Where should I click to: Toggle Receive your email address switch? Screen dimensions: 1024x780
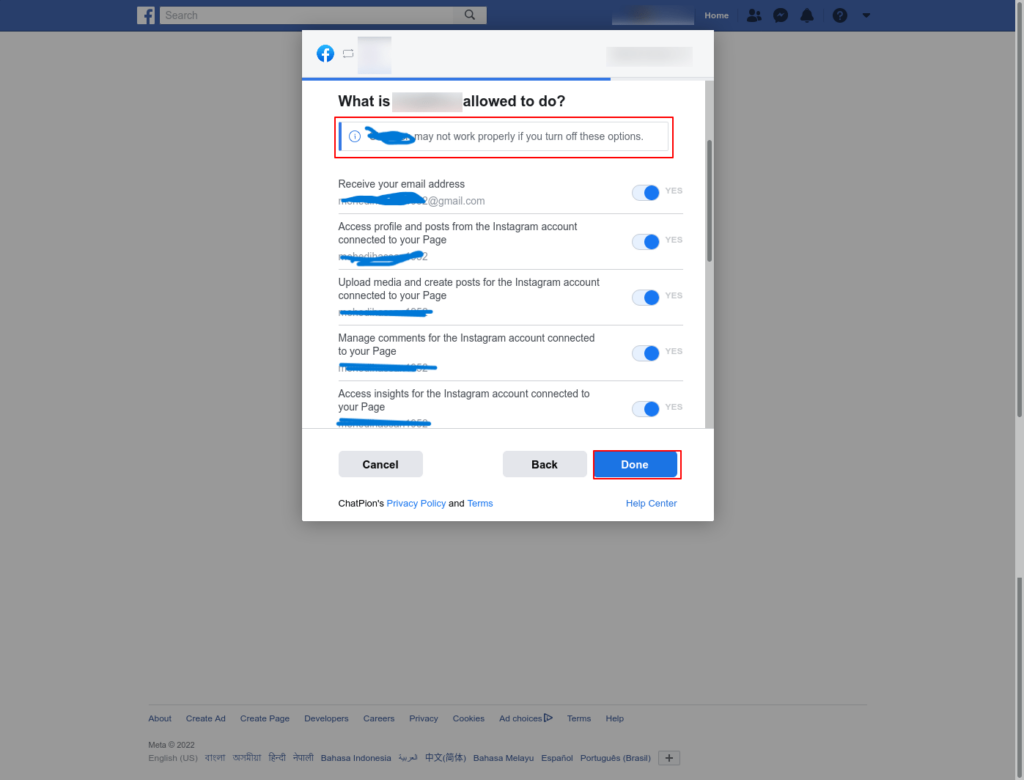click(645, 193)
